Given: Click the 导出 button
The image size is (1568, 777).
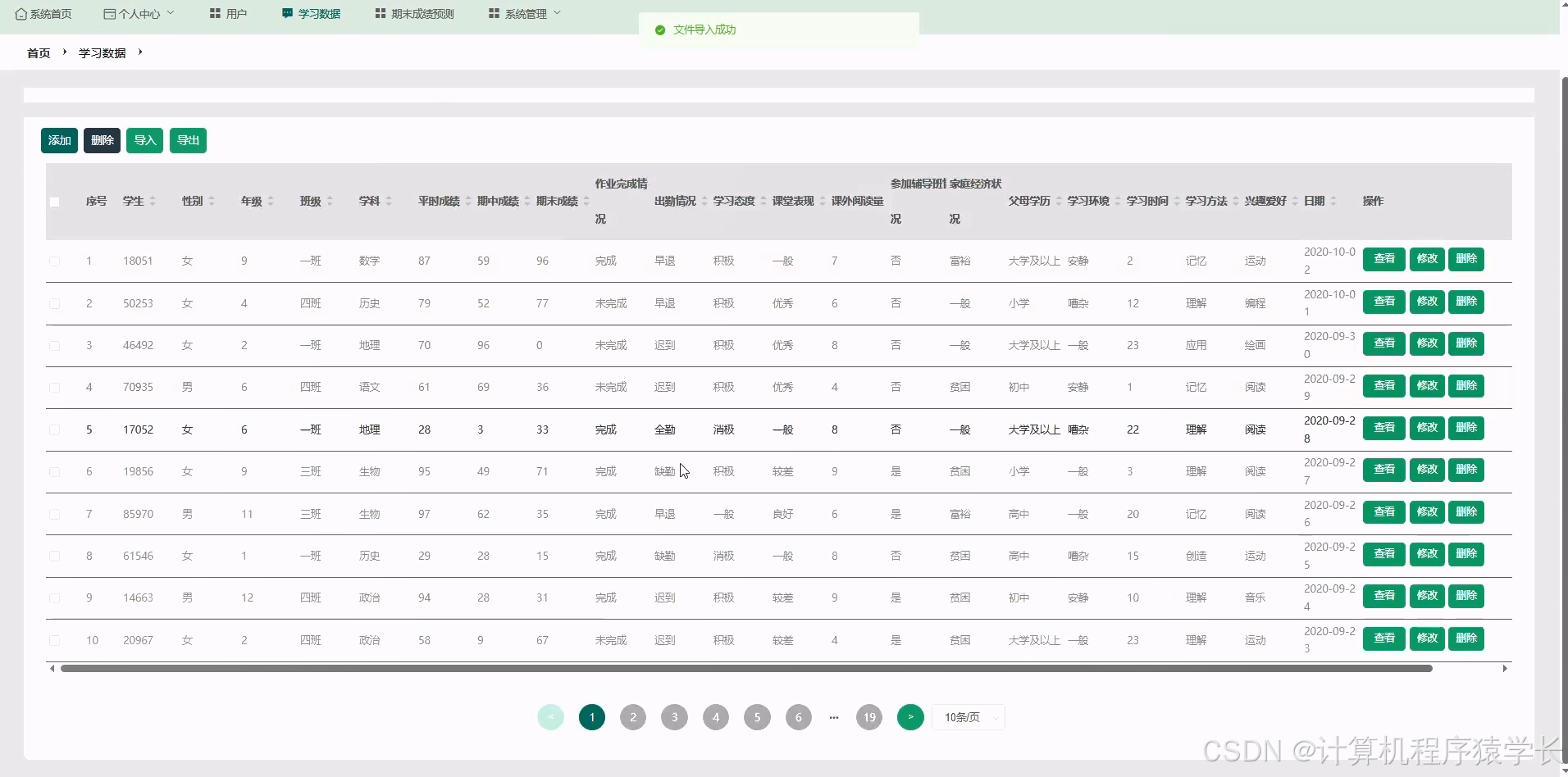Looking at the screenshot, I should [x=188, y=140].
